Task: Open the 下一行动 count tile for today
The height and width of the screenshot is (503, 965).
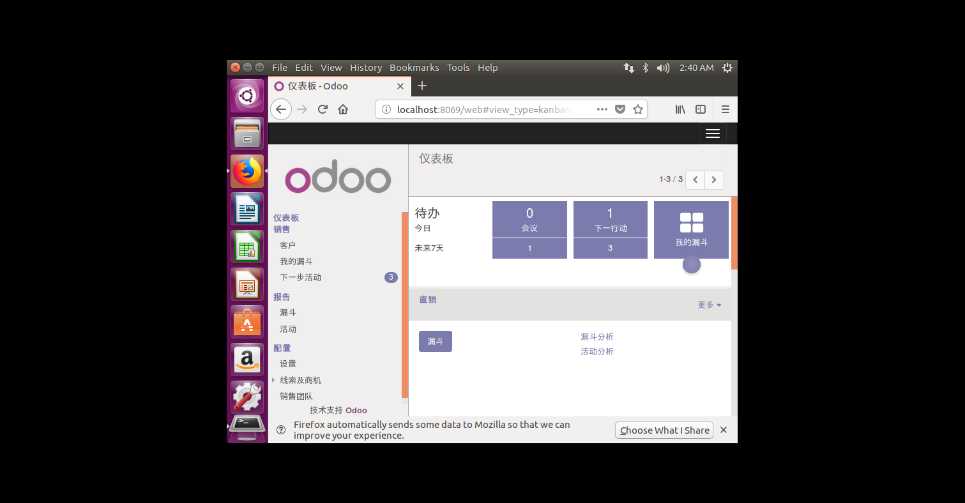Action: click(610, 219)
